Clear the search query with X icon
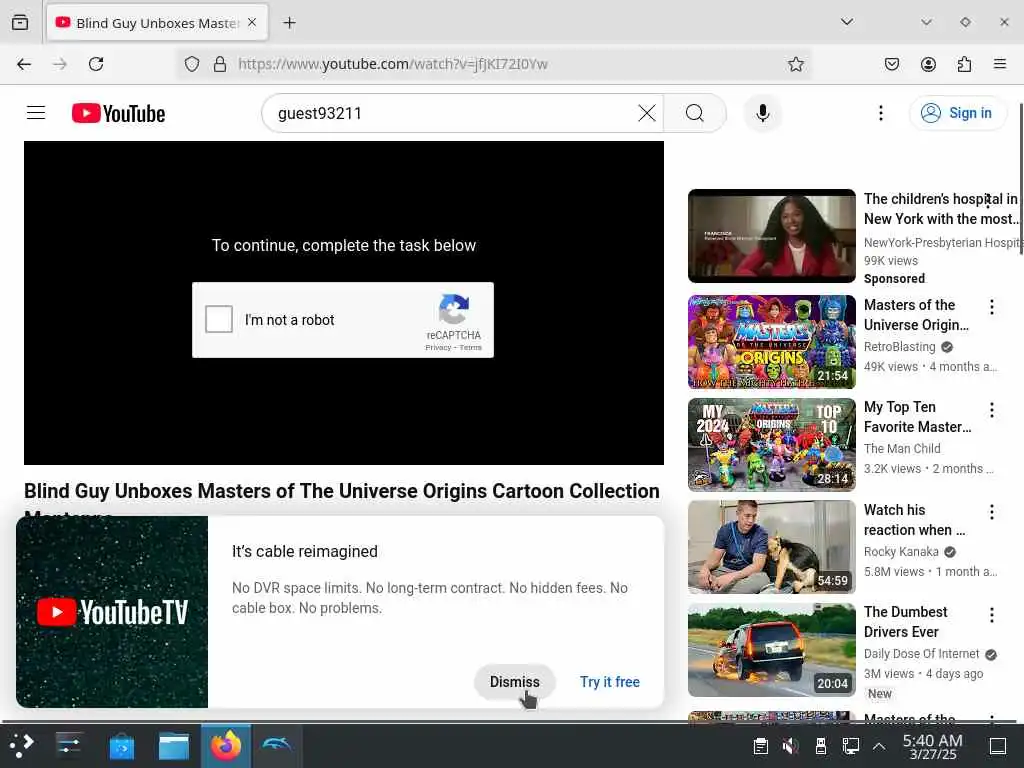 click(647, 113)
